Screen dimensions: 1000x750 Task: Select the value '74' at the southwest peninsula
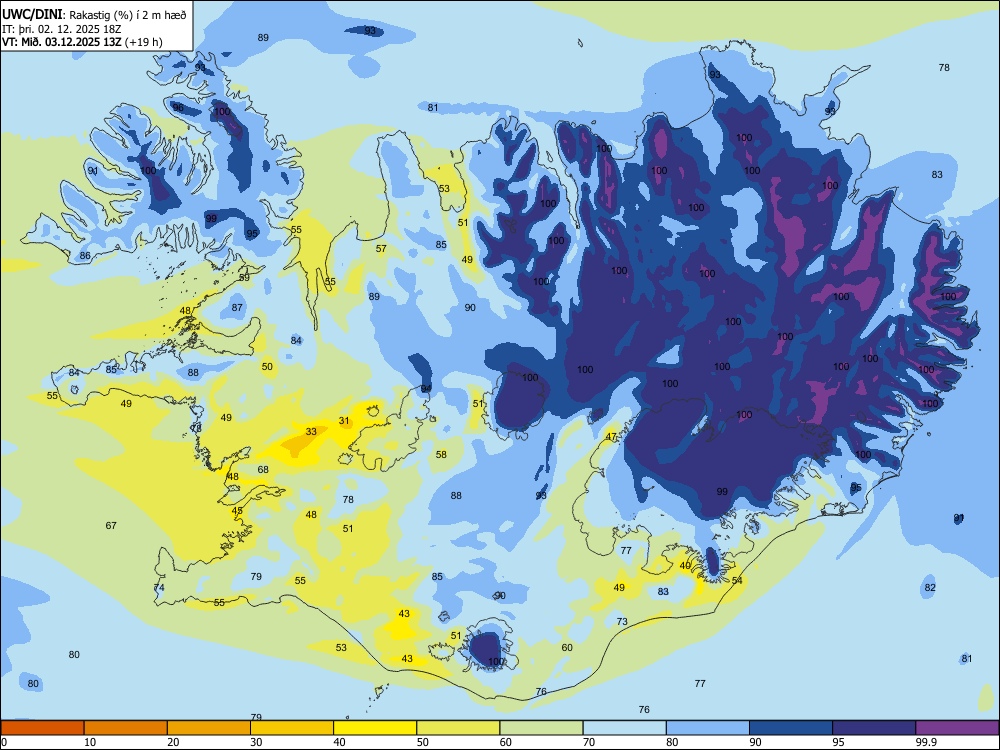tap(159, 587)
